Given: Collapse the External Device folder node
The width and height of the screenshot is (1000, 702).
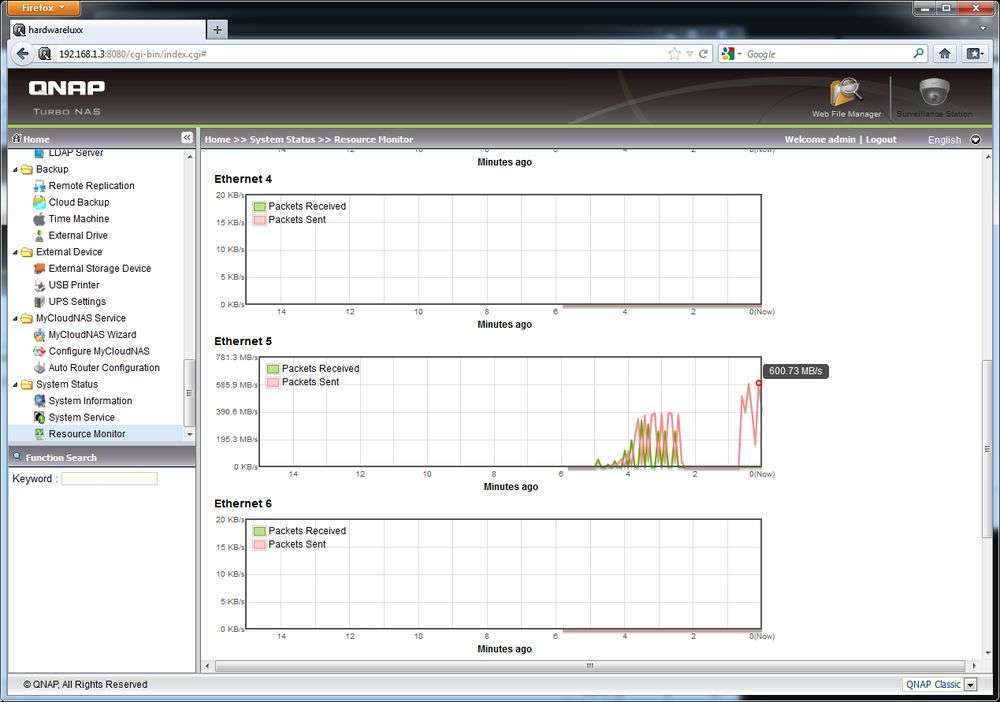Looking at the screenshot, I should pyautogui.click(x=15, y=252).
